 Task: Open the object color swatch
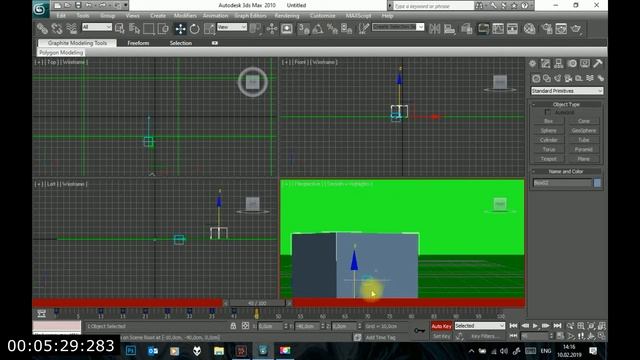click(597, 183)
